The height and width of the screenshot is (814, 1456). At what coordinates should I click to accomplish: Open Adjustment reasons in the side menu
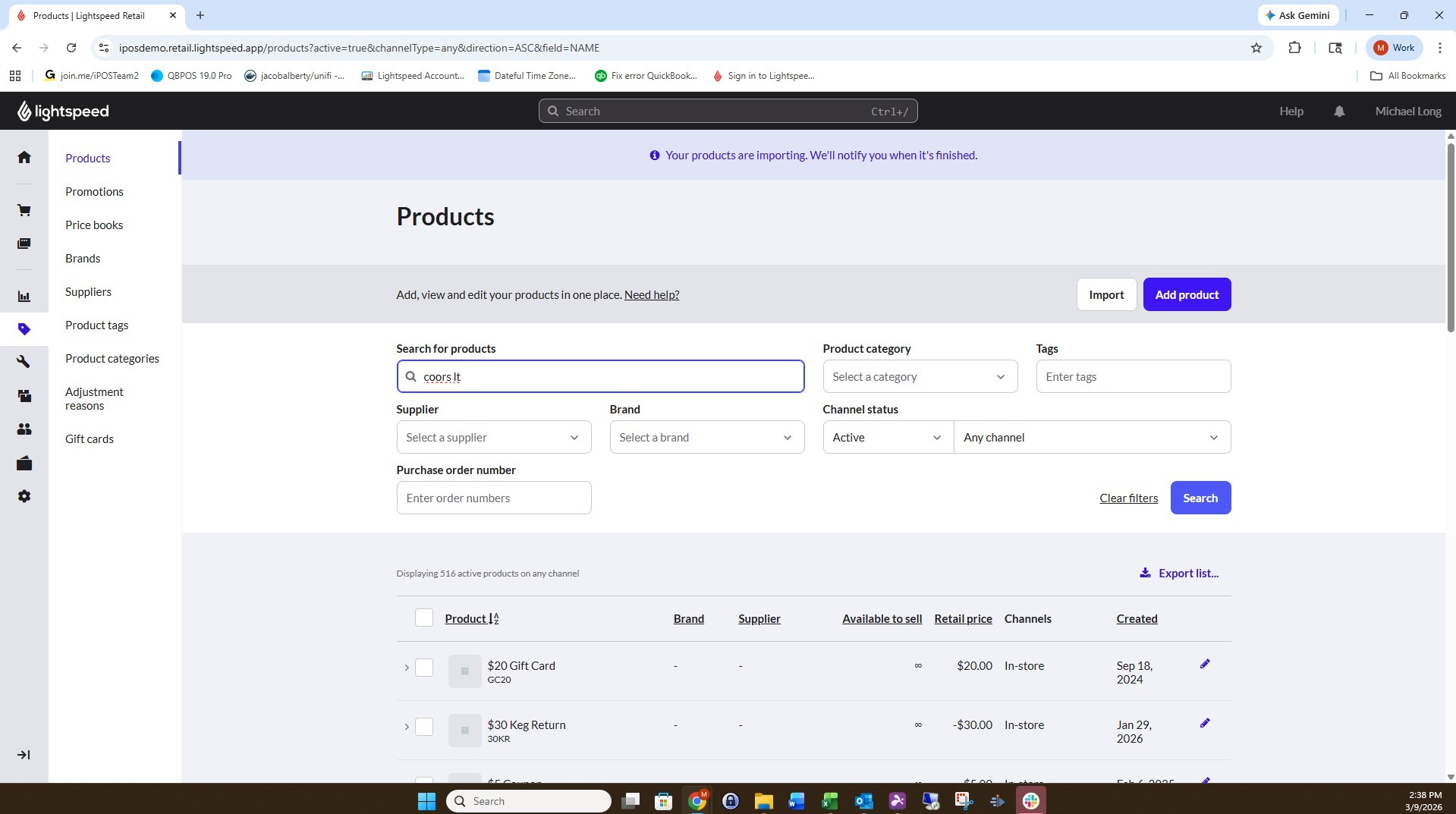tap(94, 398)
